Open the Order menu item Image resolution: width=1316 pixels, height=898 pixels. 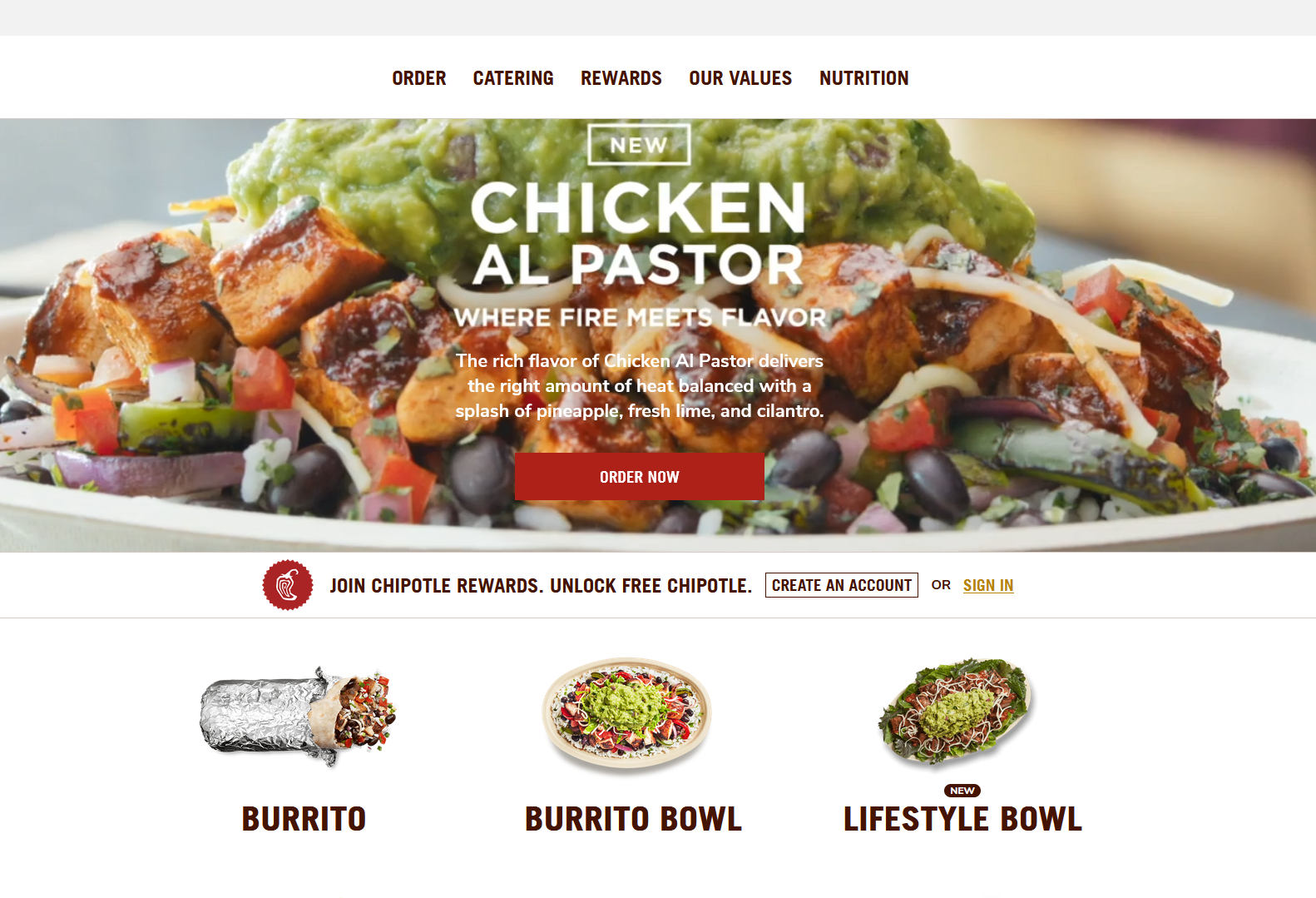(x=419, y=78)
